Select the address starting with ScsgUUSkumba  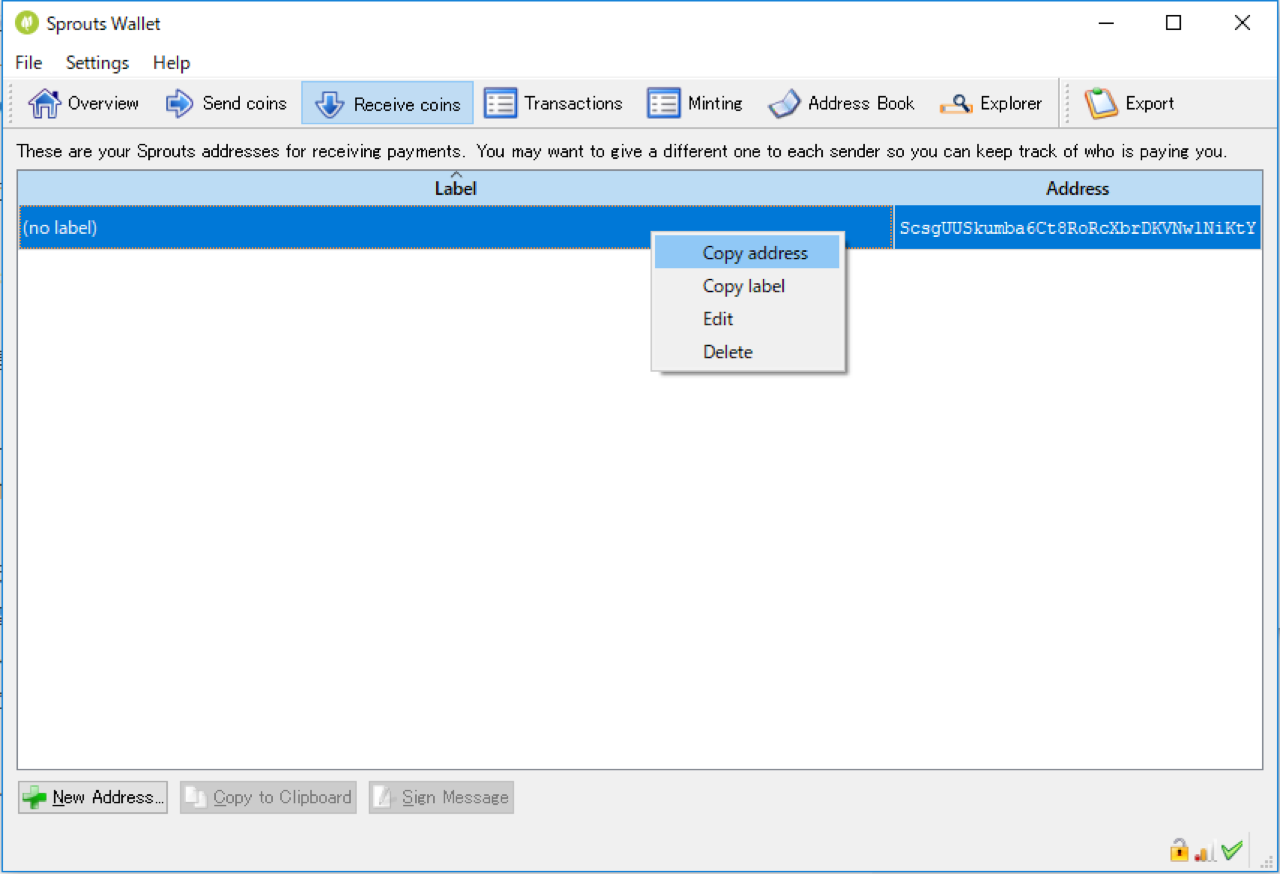pyautogui.click(x=1078, y=228)
